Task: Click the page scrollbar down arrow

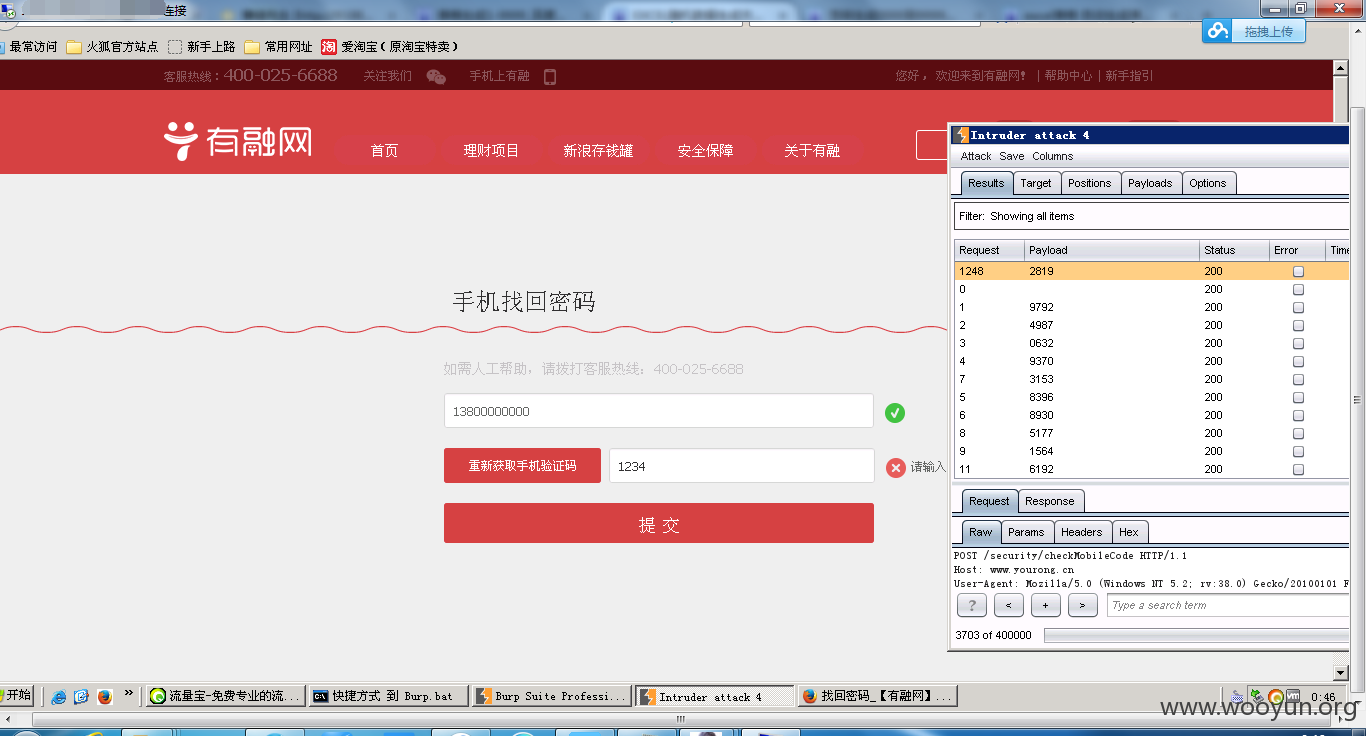Action: [1341, 673]
